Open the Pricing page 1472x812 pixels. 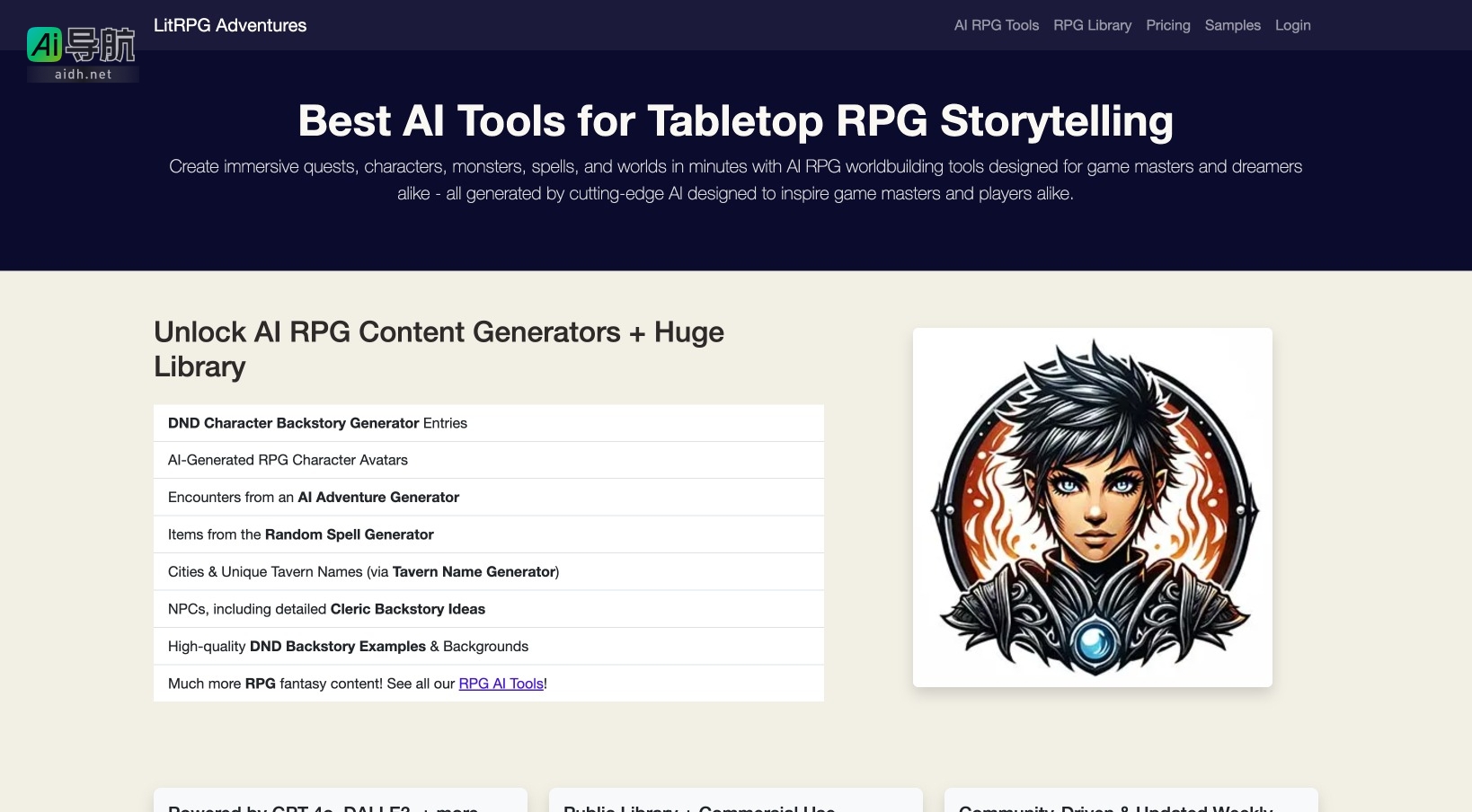click(1167, 25)
